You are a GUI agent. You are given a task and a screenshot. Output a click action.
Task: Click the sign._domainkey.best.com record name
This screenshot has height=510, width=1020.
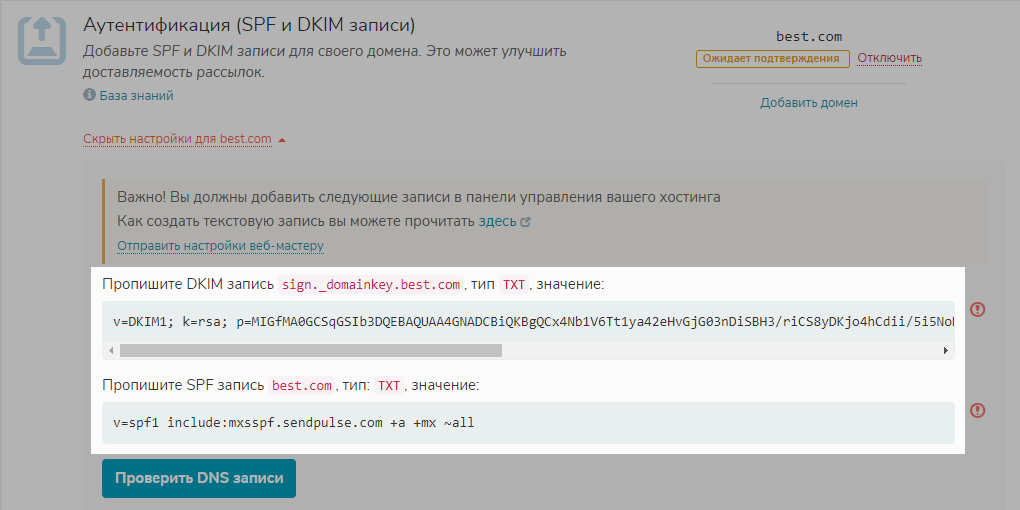coord(370,285)
